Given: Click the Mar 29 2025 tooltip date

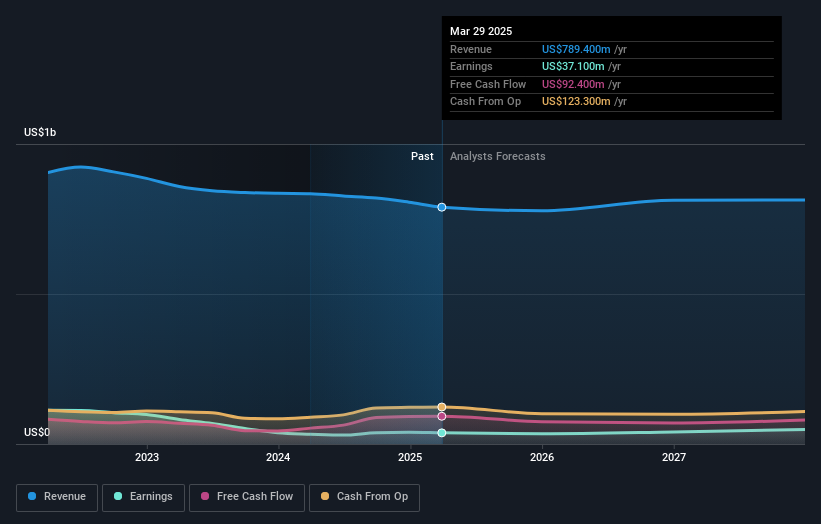Looking at the screenshot, I should 481,31.
